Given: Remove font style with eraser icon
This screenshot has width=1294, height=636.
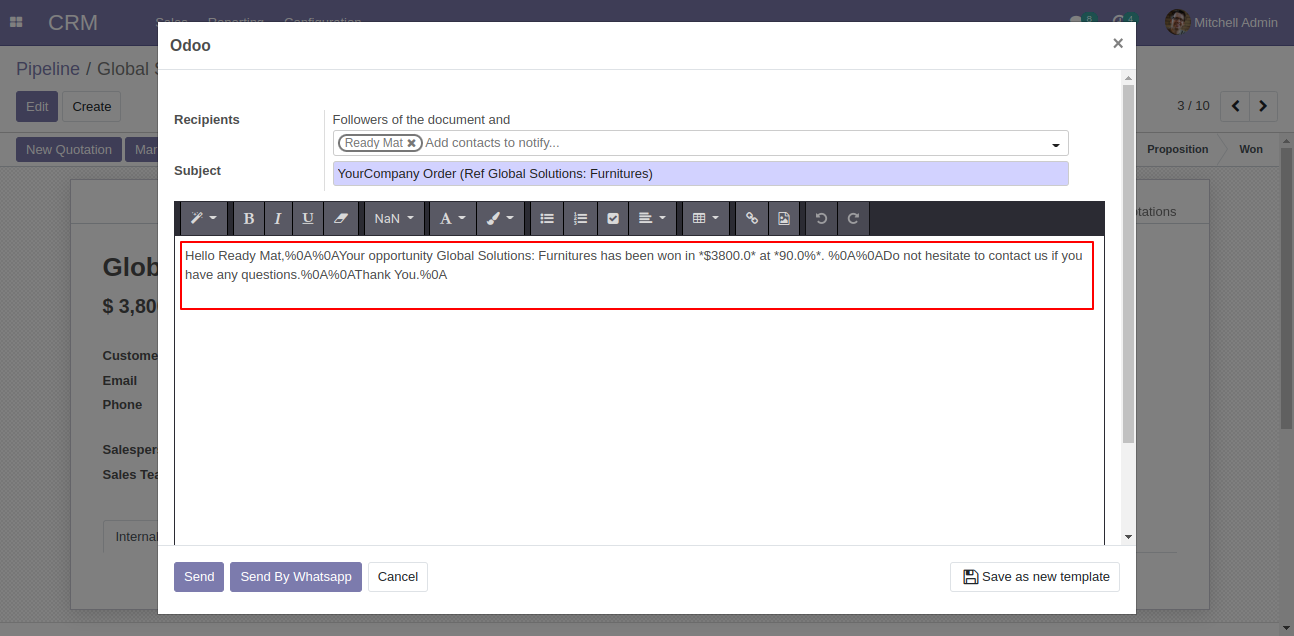Looking at the screenshot, I should [x=341, y=218].
